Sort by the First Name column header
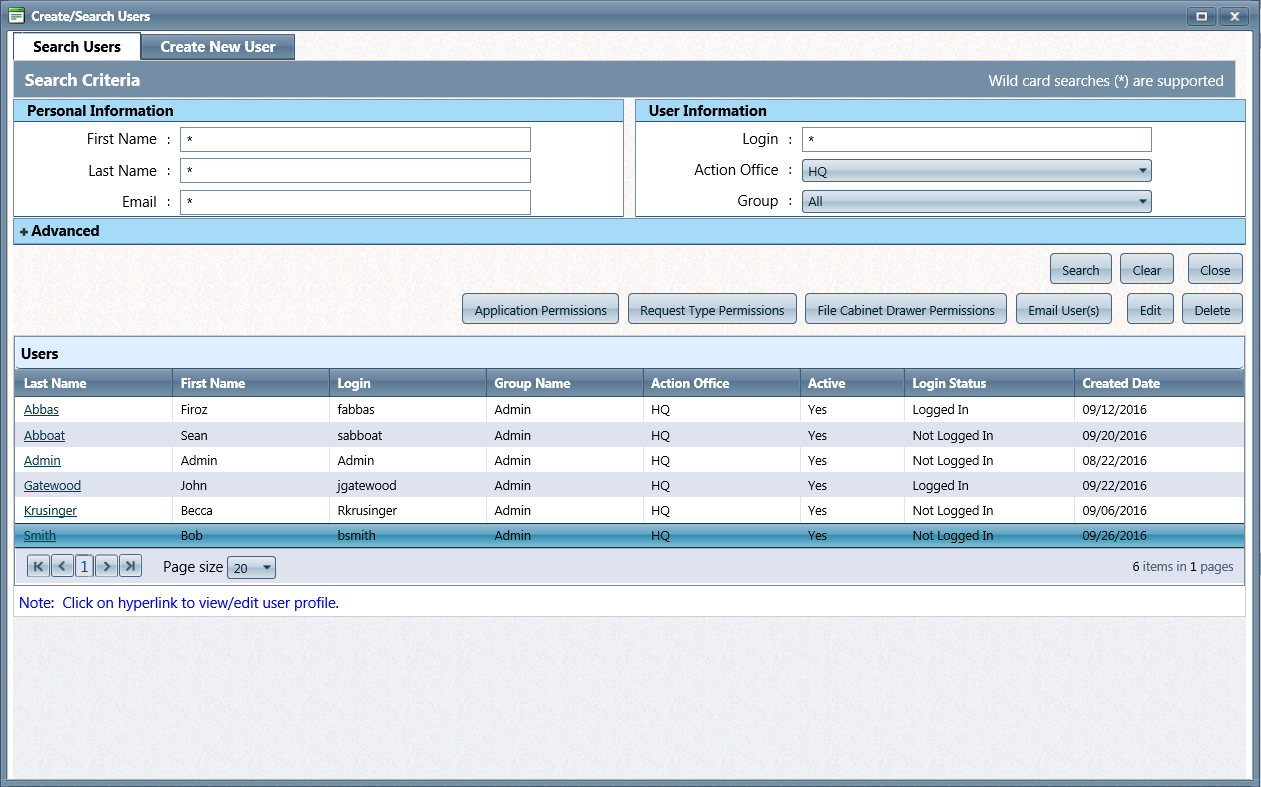Image resolution: width=1261 pixels, height=787 pixels. [251, 383]
